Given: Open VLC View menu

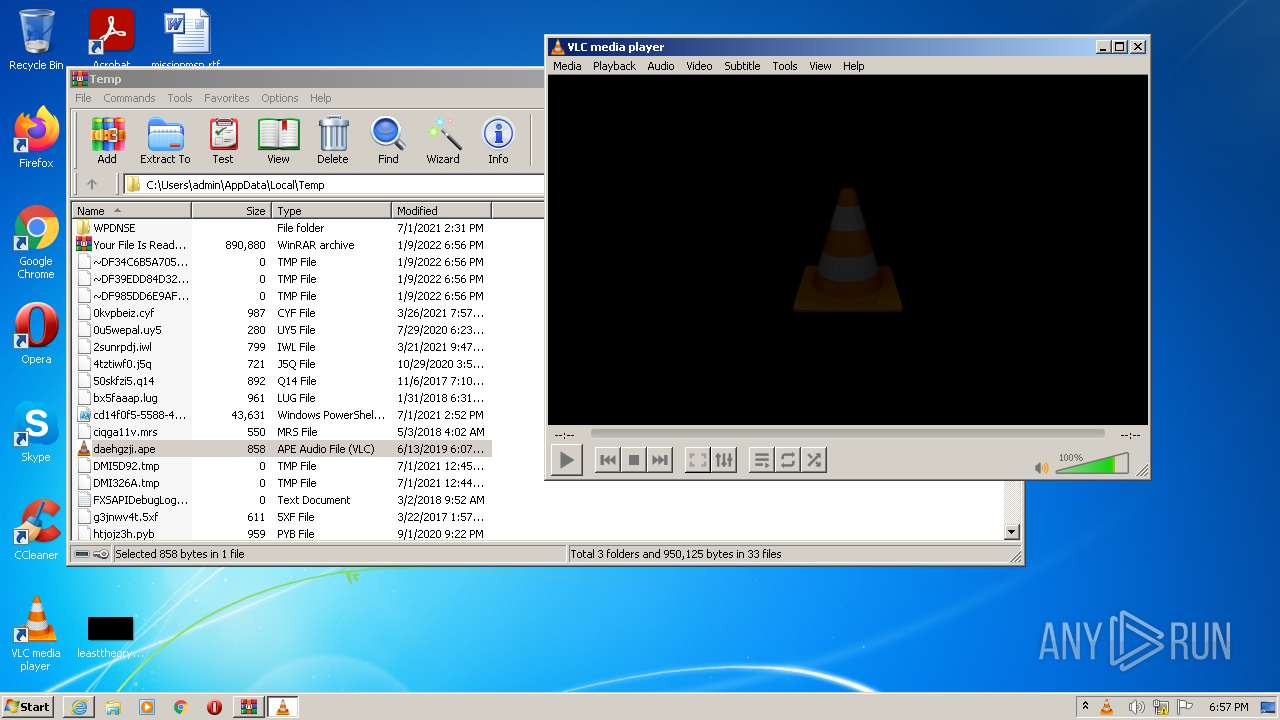Looking at the screenshot, I should [x=820, y=66].
